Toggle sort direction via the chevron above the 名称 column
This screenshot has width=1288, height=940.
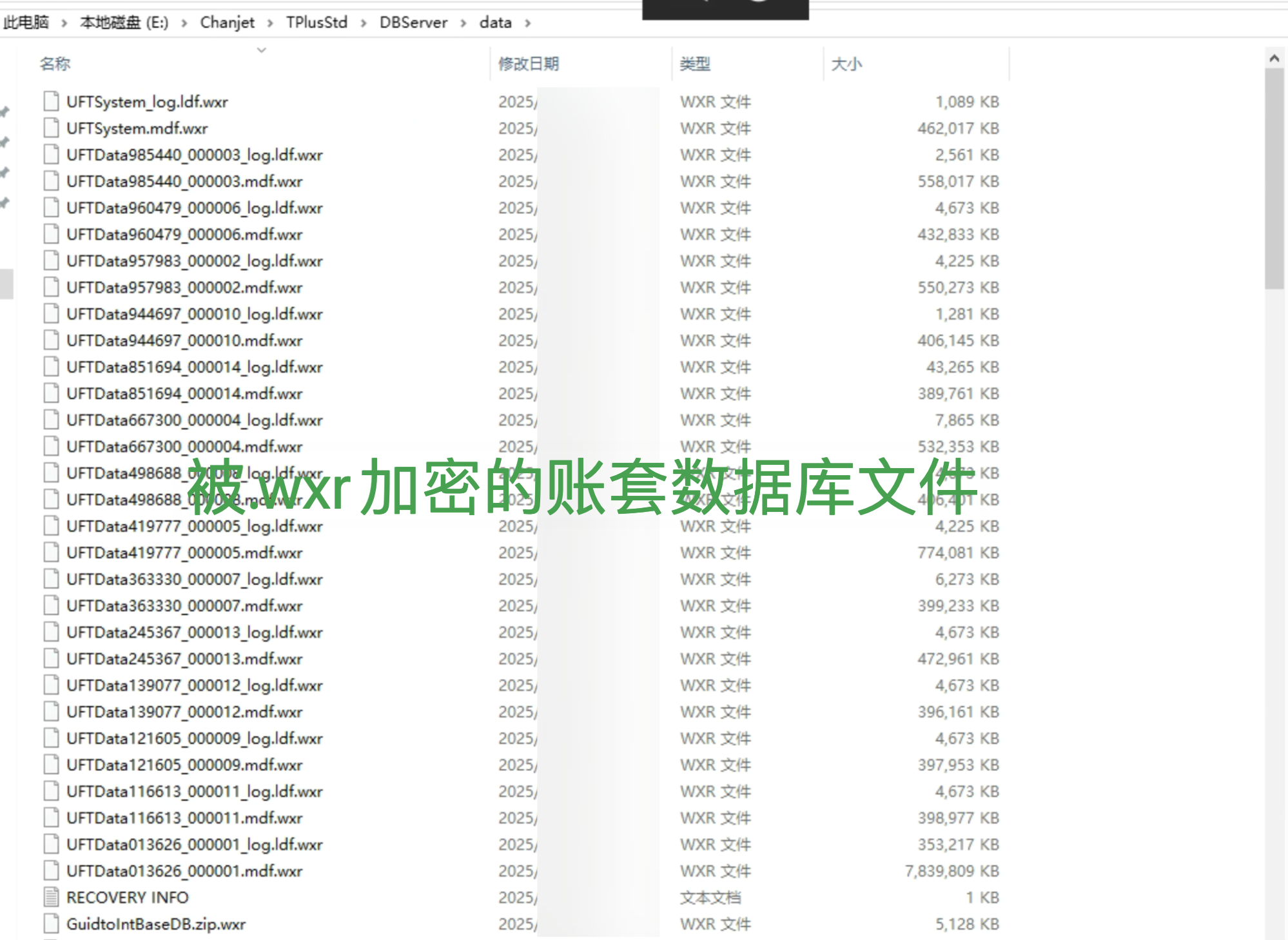click(261, 50)
